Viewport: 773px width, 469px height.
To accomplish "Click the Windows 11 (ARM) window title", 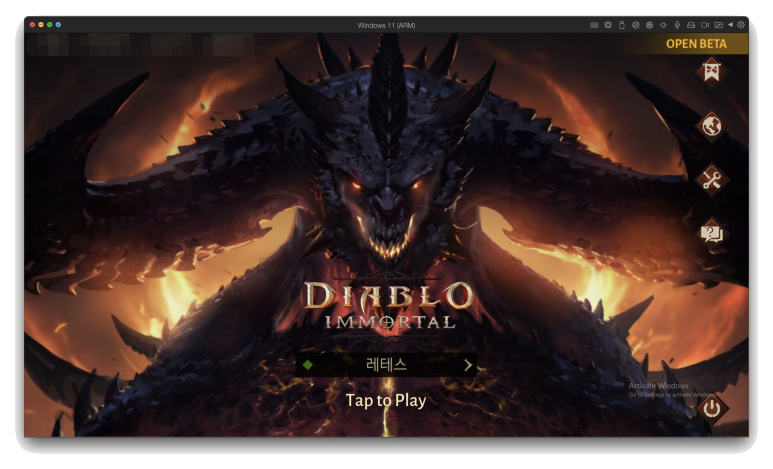I will click(386, 25).
